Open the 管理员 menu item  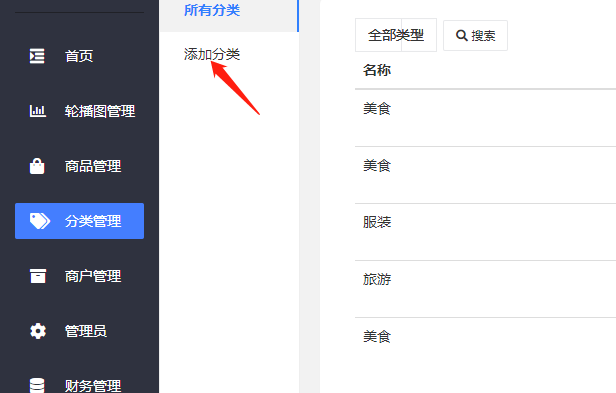point(79,331)
